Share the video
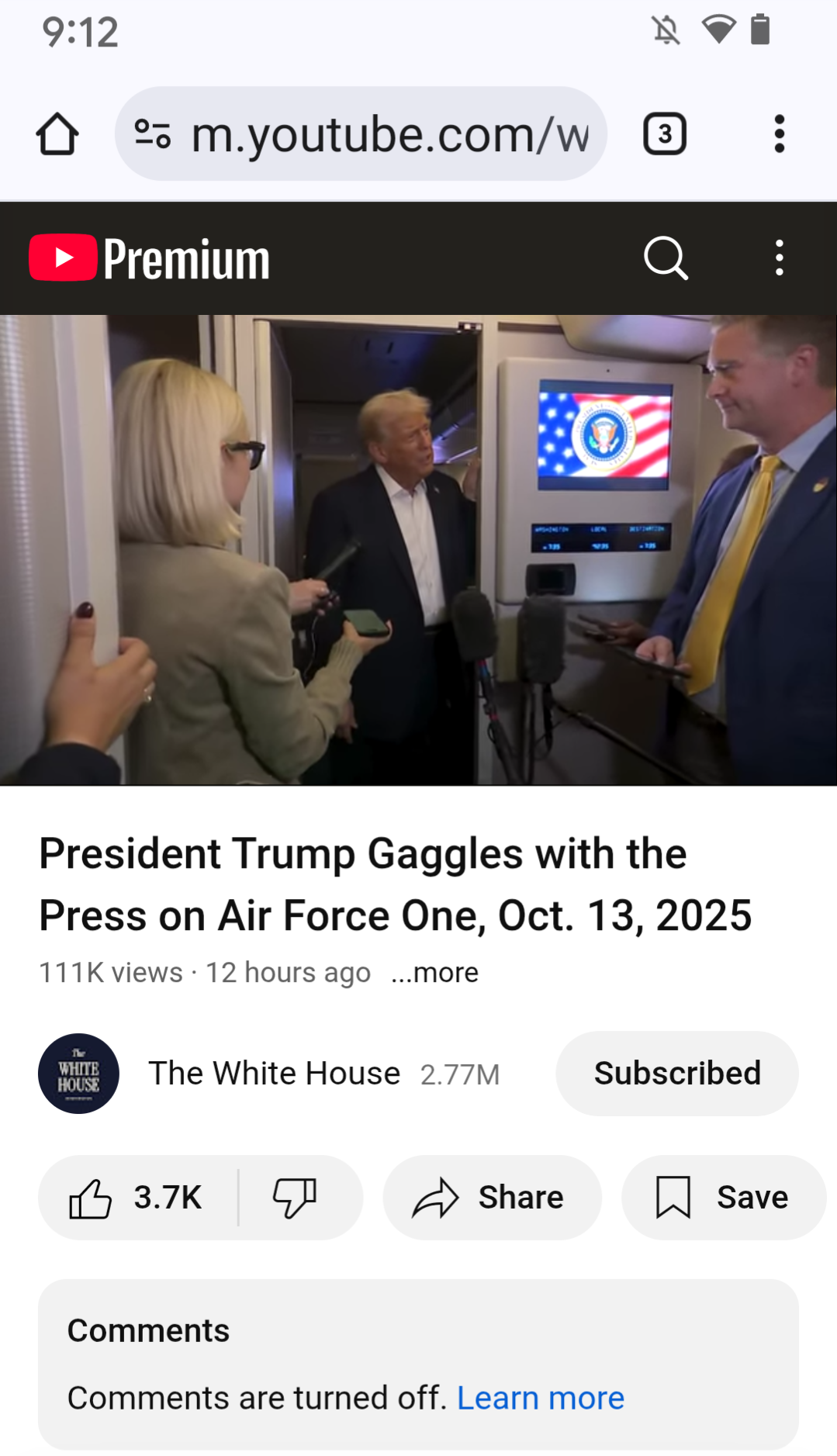 click(x=492, y=1198)
